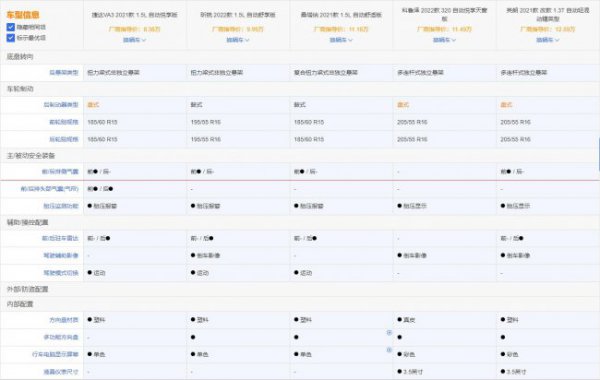
Task: Click the 车型信息 heading
Action: [x=23, y=15]
